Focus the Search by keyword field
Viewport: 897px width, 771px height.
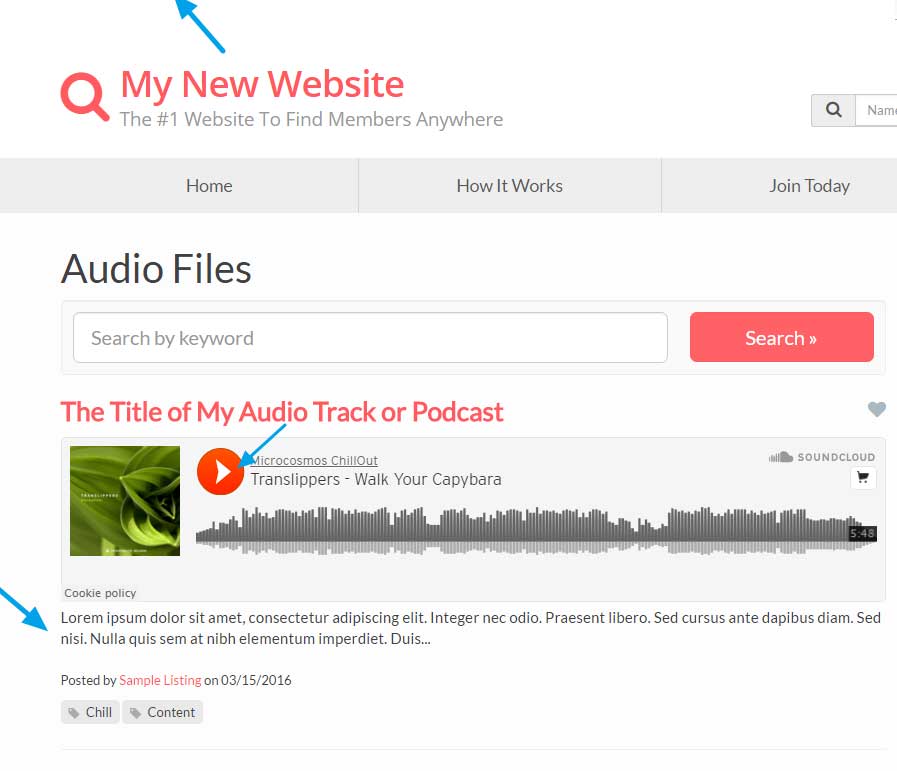(x=370, y=337)
